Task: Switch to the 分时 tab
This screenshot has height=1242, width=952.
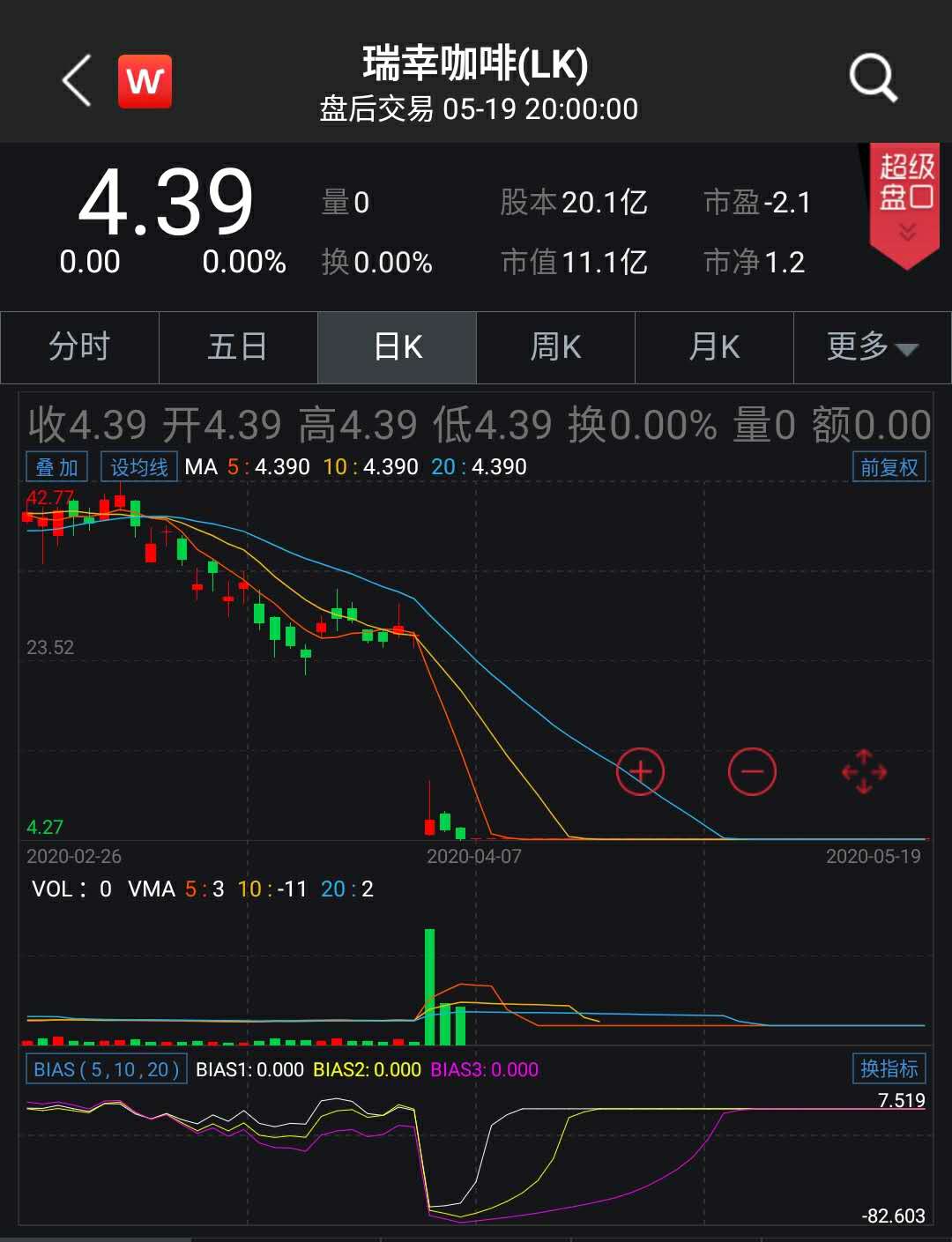Action: 79,346
